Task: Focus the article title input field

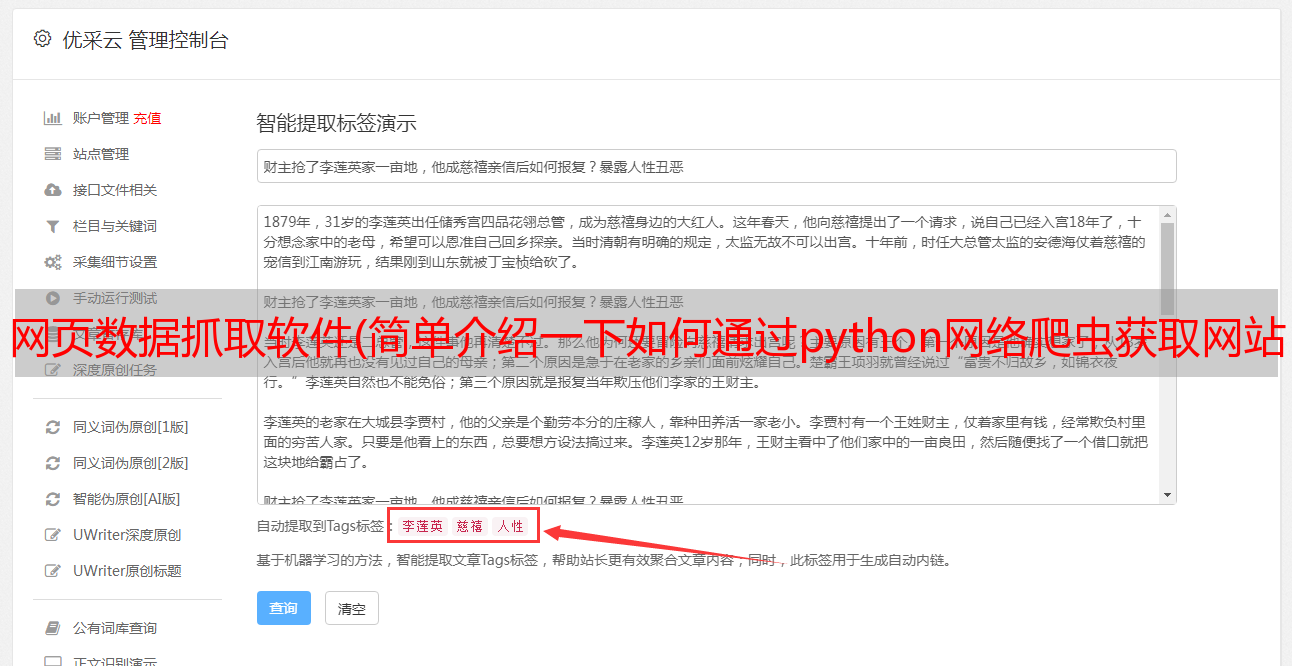Action: point(716,166)
